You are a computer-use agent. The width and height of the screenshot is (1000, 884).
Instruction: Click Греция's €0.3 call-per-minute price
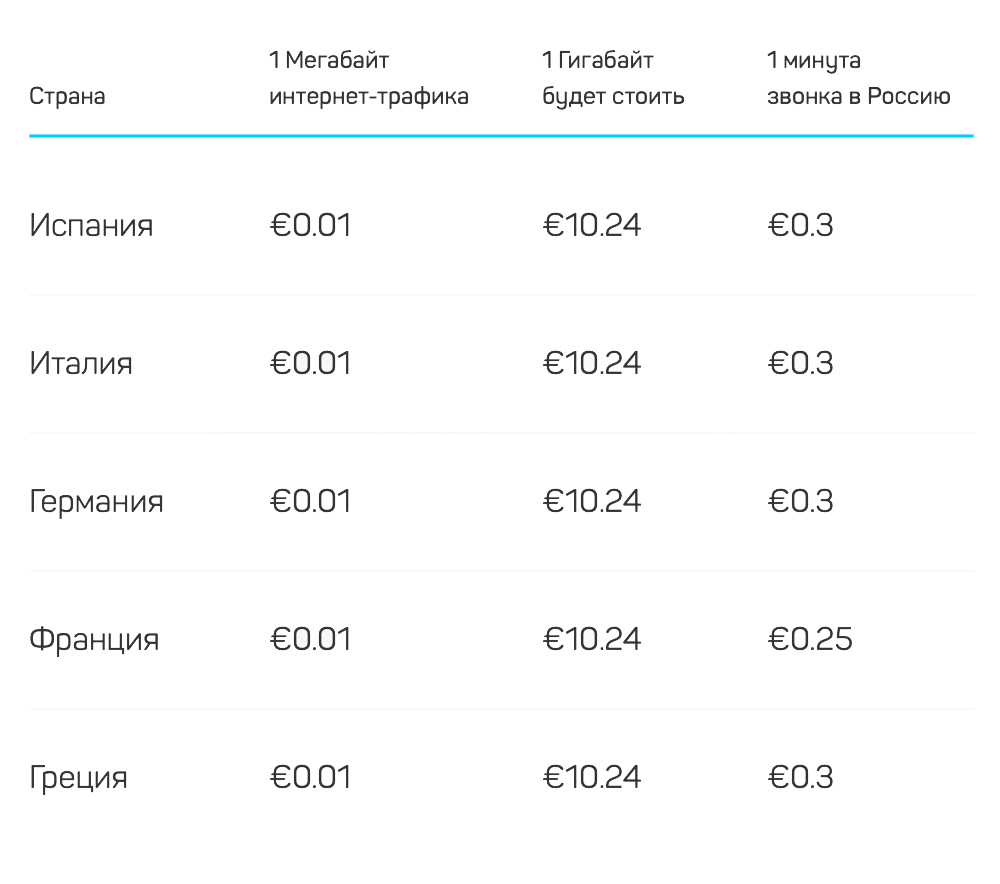[x=800, y=777]
